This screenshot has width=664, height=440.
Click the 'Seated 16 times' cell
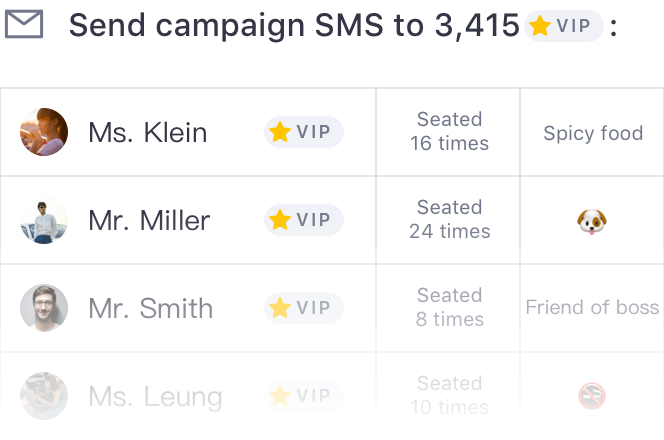click(x=449, y=131)
